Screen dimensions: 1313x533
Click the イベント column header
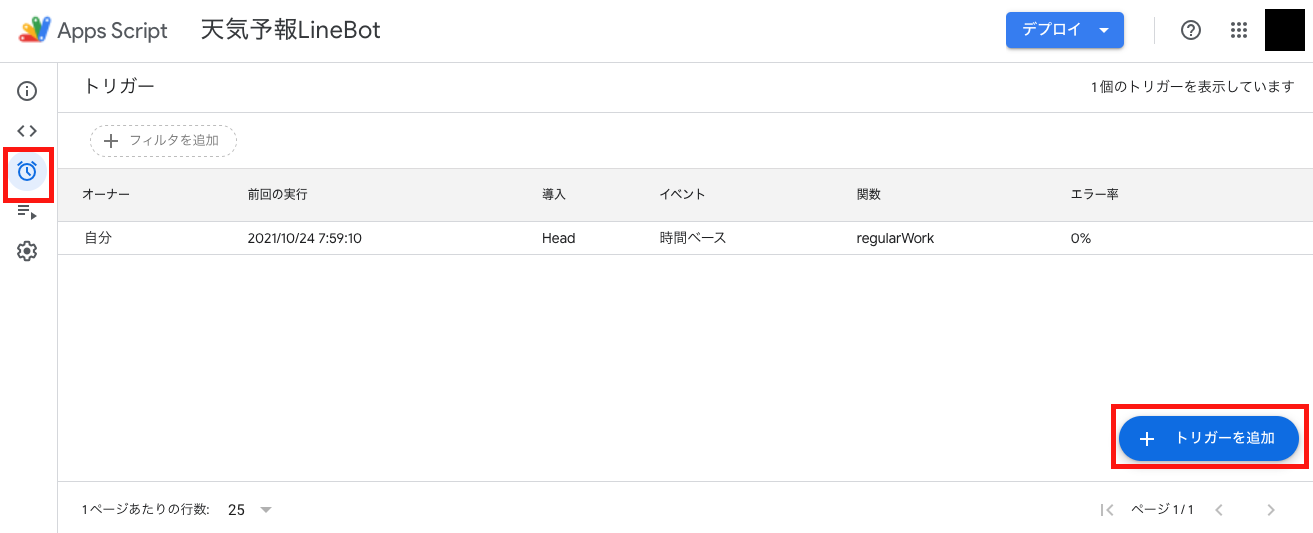(682, 194)
